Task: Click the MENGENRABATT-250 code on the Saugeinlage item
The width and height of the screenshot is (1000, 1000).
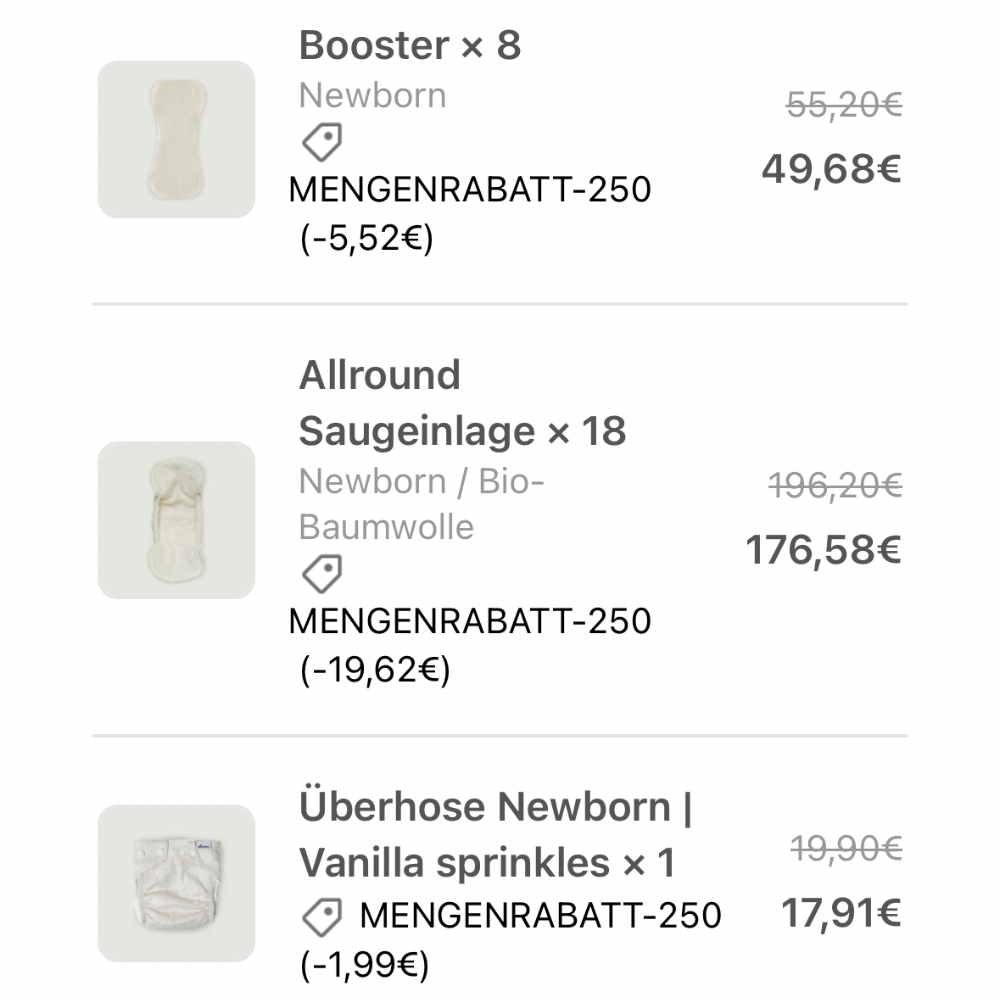Action: (x=470, y=621)
